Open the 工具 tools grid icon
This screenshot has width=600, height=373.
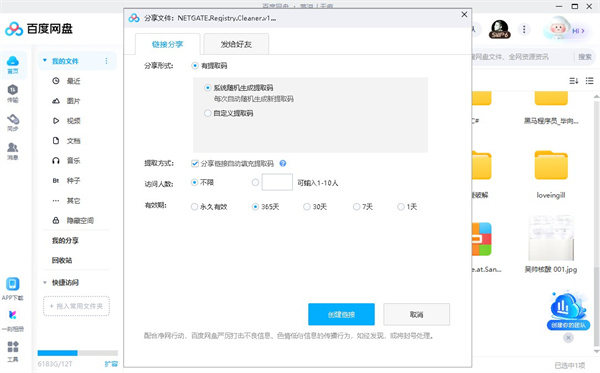pos(13,351)
